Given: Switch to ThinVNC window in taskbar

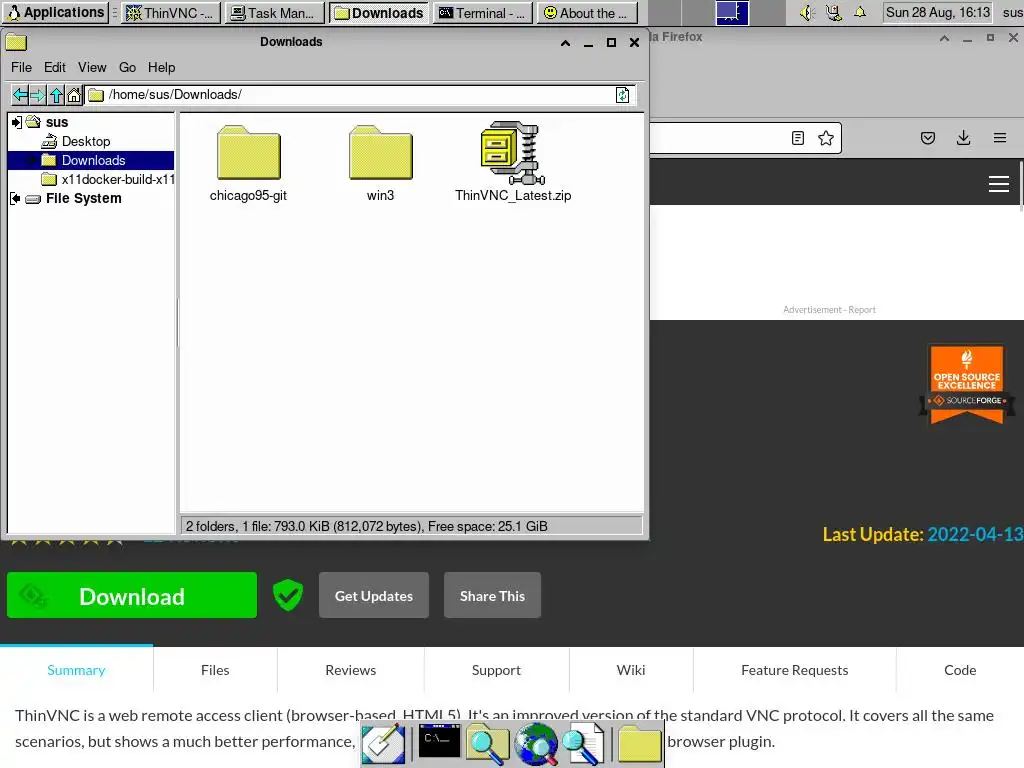Looking at the screenshot, I should click(x=170, y=13).
